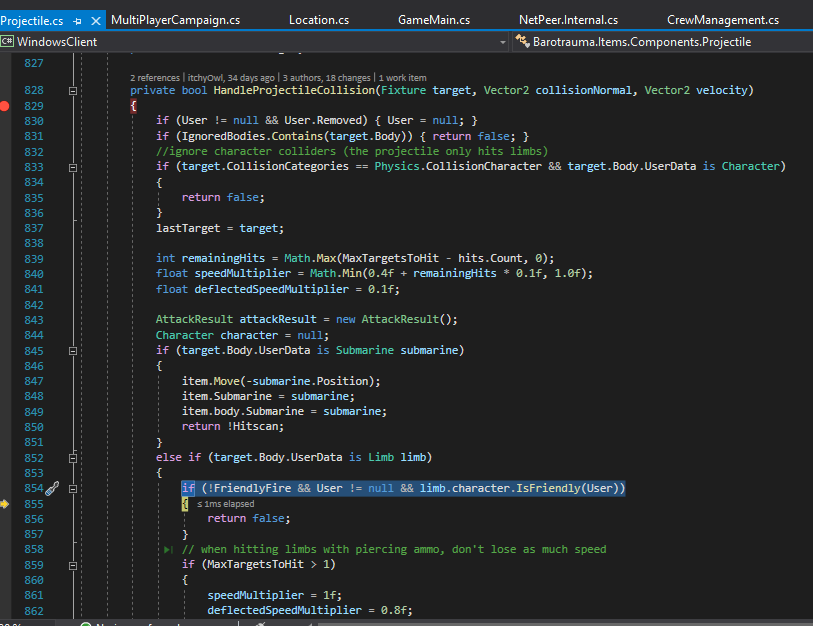
Task: Collapse the HandleProjectileCollision method at line 828
Action: coord(73,91)
